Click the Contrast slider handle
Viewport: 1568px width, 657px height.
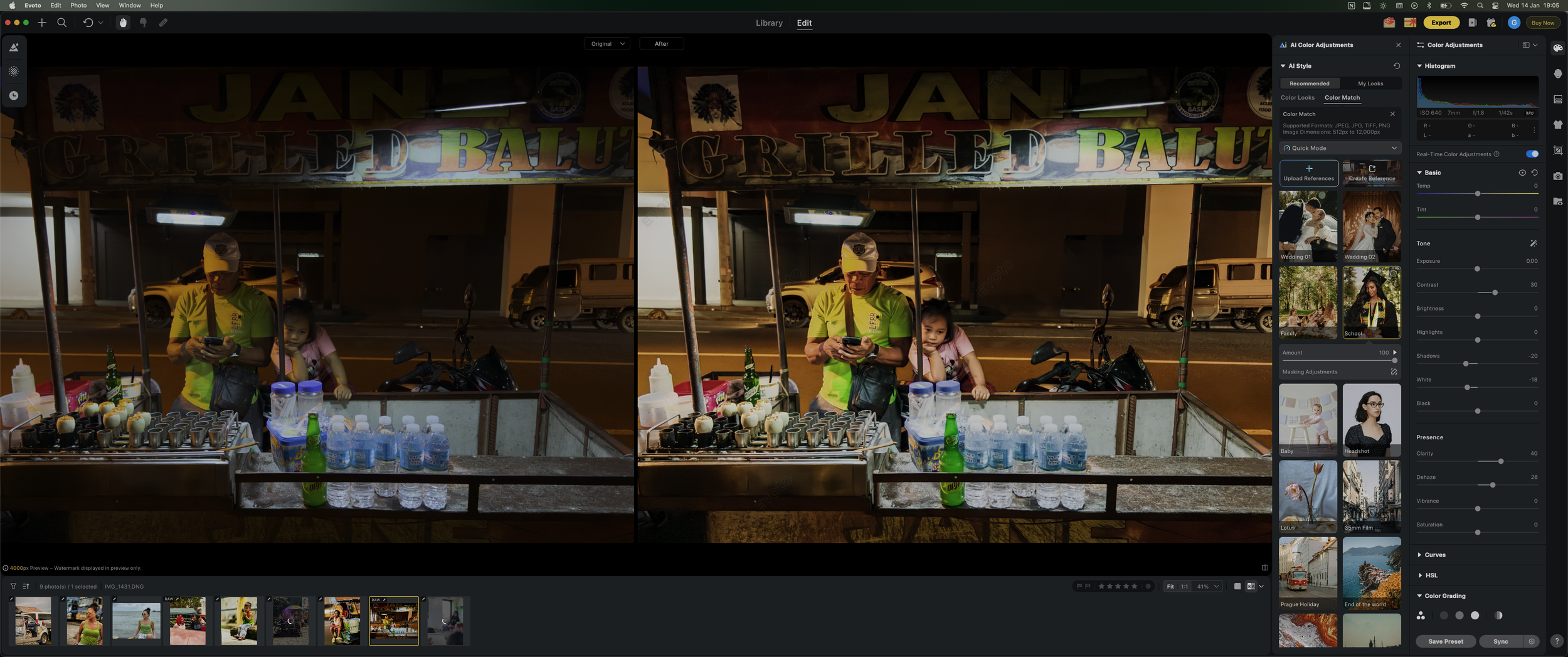point(1495,293)
